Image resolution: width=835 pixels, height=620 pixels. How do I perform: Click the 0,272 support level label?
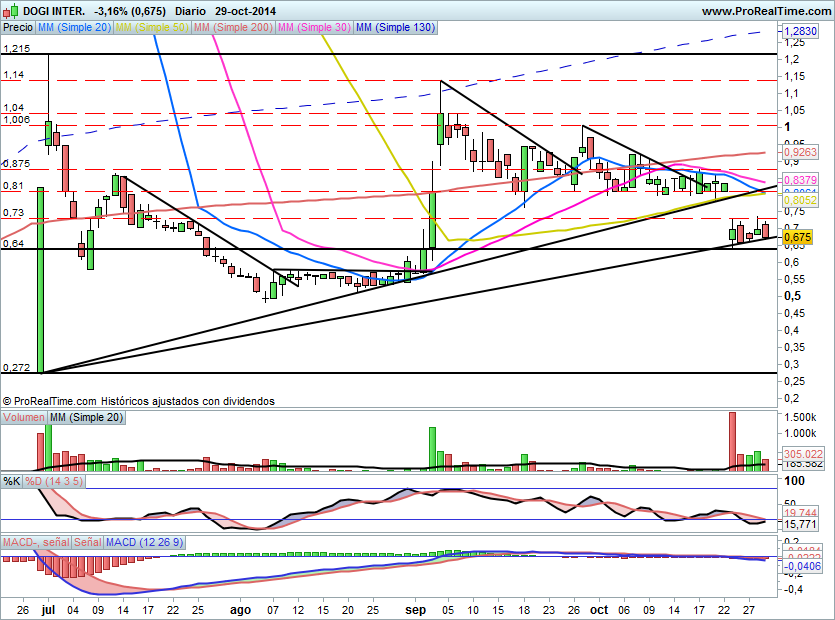pos(17,368)
